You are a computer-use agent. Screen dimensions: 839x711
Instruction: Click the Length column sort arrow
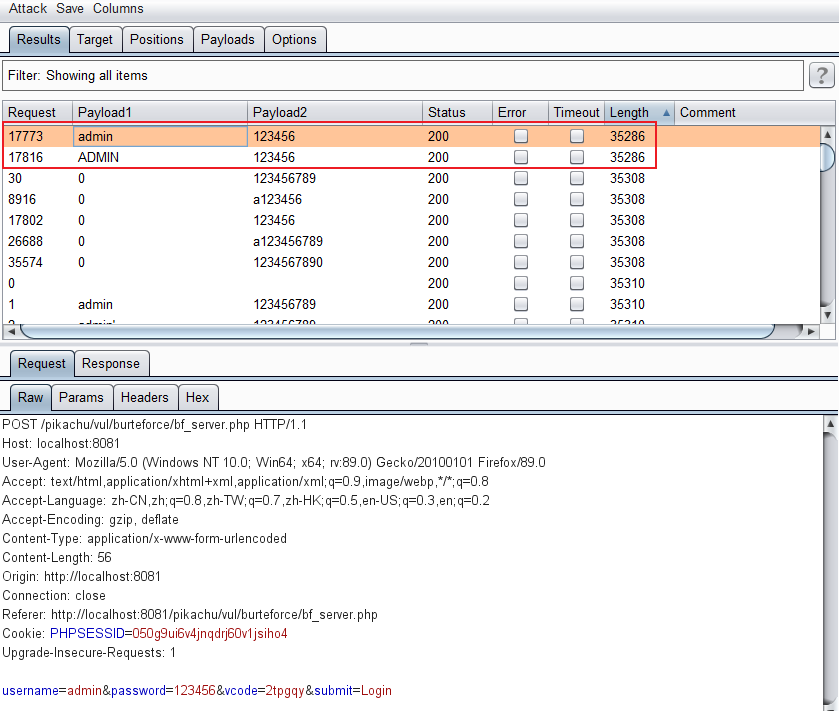[x=666, y=113]
